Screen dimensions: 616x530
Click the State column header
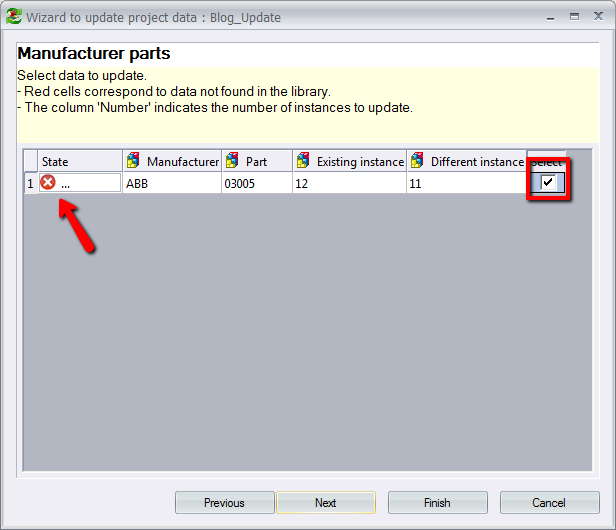pos(80,161)
